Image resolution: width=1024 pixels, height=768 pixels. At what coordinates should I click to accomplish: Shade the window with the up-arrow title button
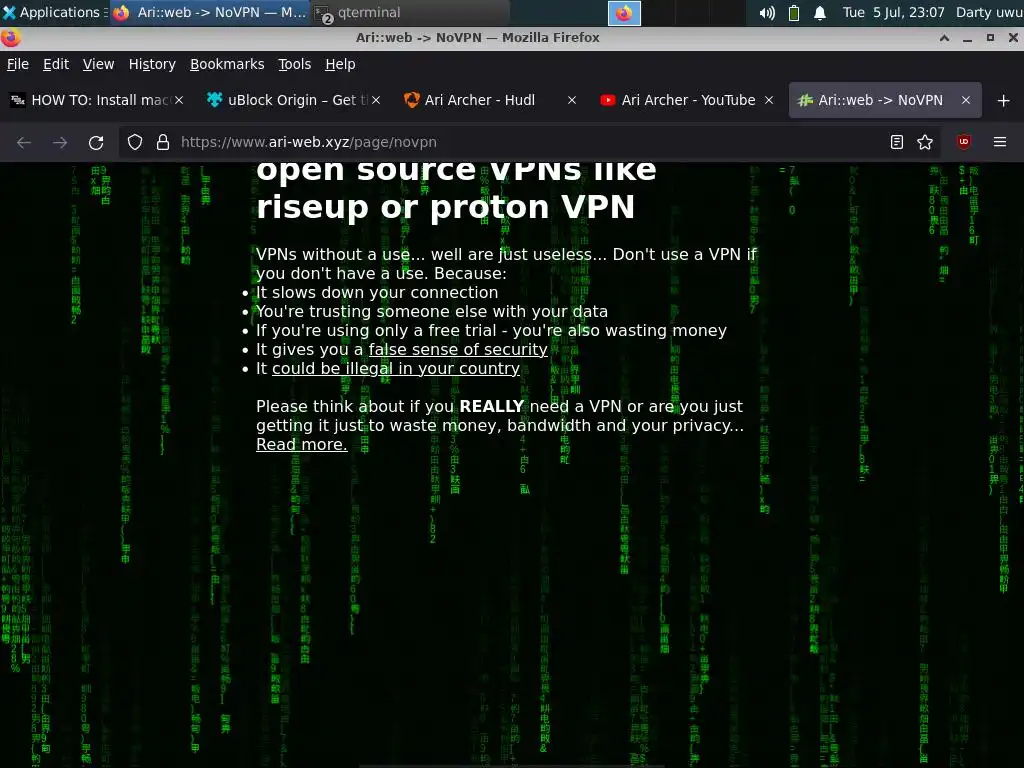coord(944,38)
